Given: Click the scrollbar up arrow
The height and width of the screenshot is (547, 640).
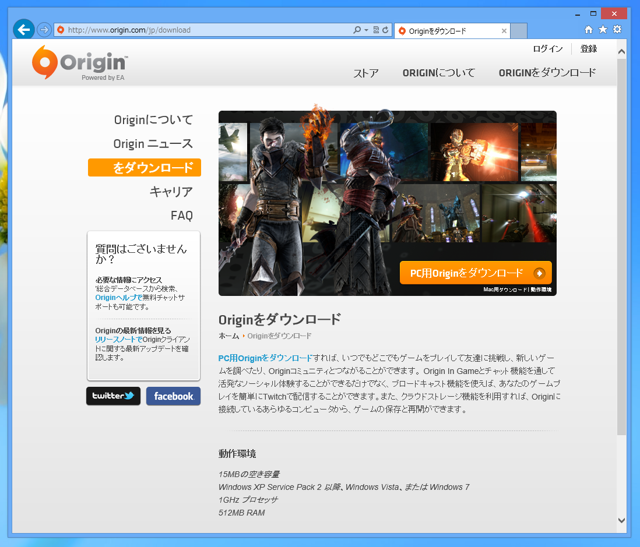Looking at the screenshot, I should tap(621, 51).
